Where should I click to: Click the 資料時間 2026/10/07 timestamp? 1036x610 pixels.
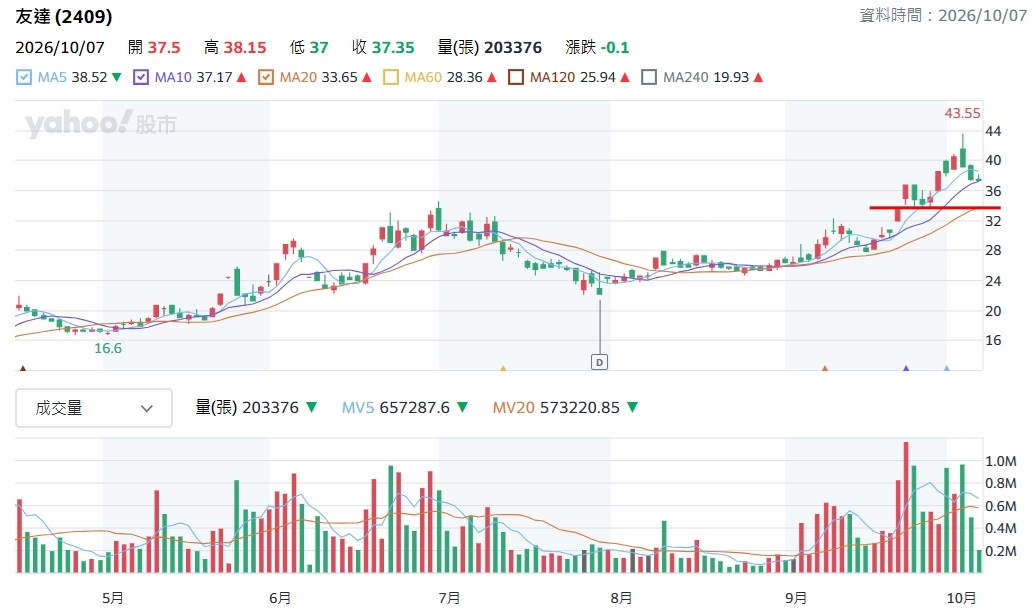[943, 15]
